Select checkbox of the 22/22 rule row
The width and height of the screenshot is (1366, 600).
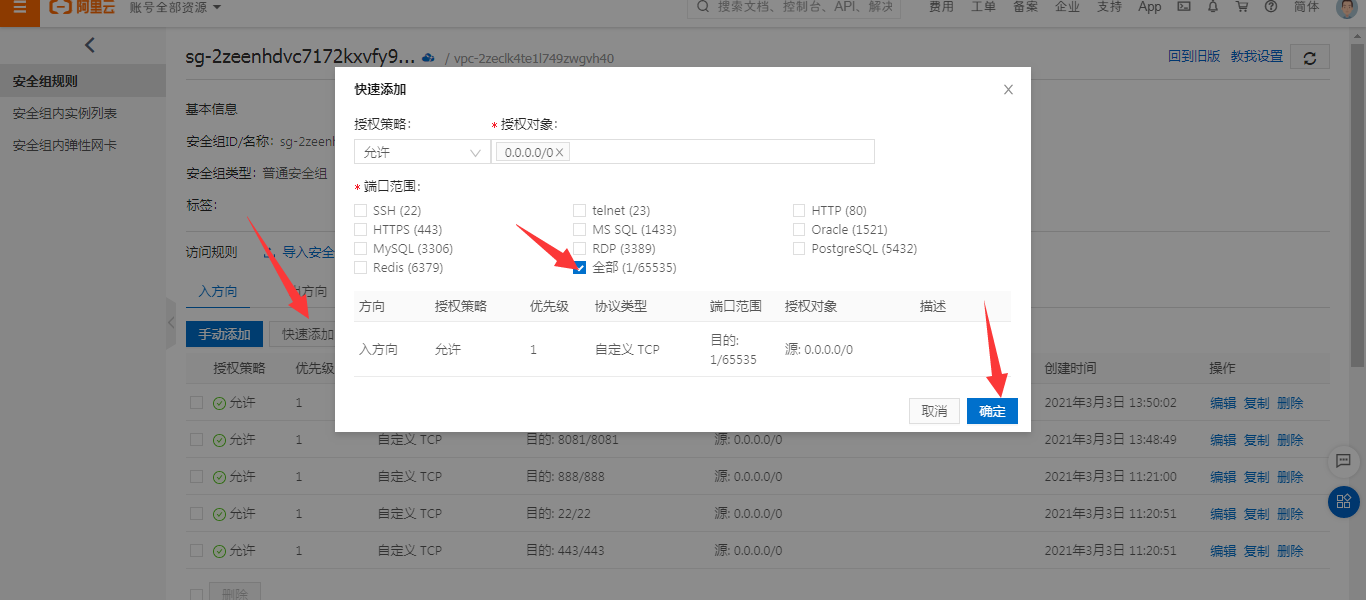tap(196, 514)
